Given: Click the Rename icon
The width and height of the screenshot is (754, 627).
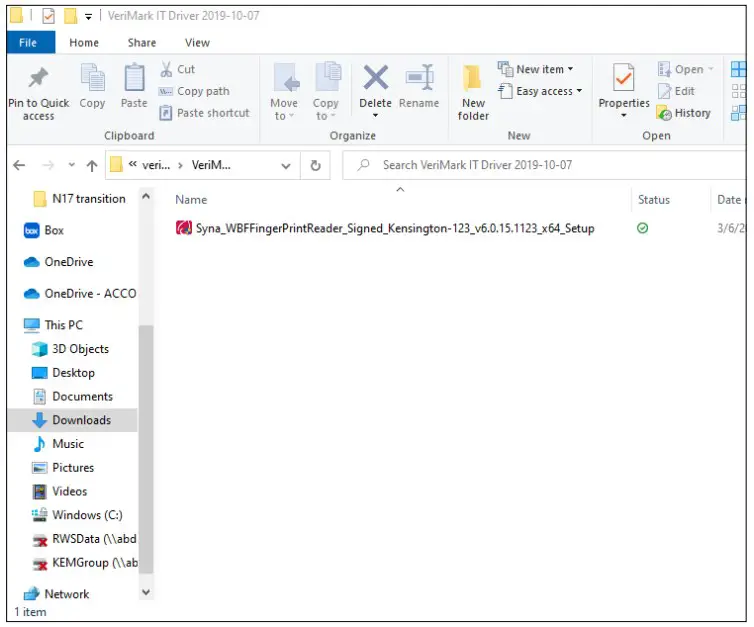Looking at the screenshot, I should [x=419, y=78].
